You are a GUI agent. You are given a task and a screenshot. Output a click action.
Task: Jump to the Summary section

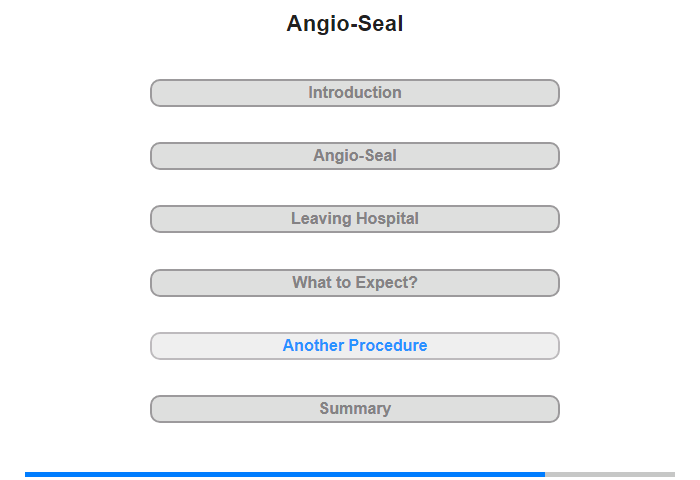pos(354,409)
